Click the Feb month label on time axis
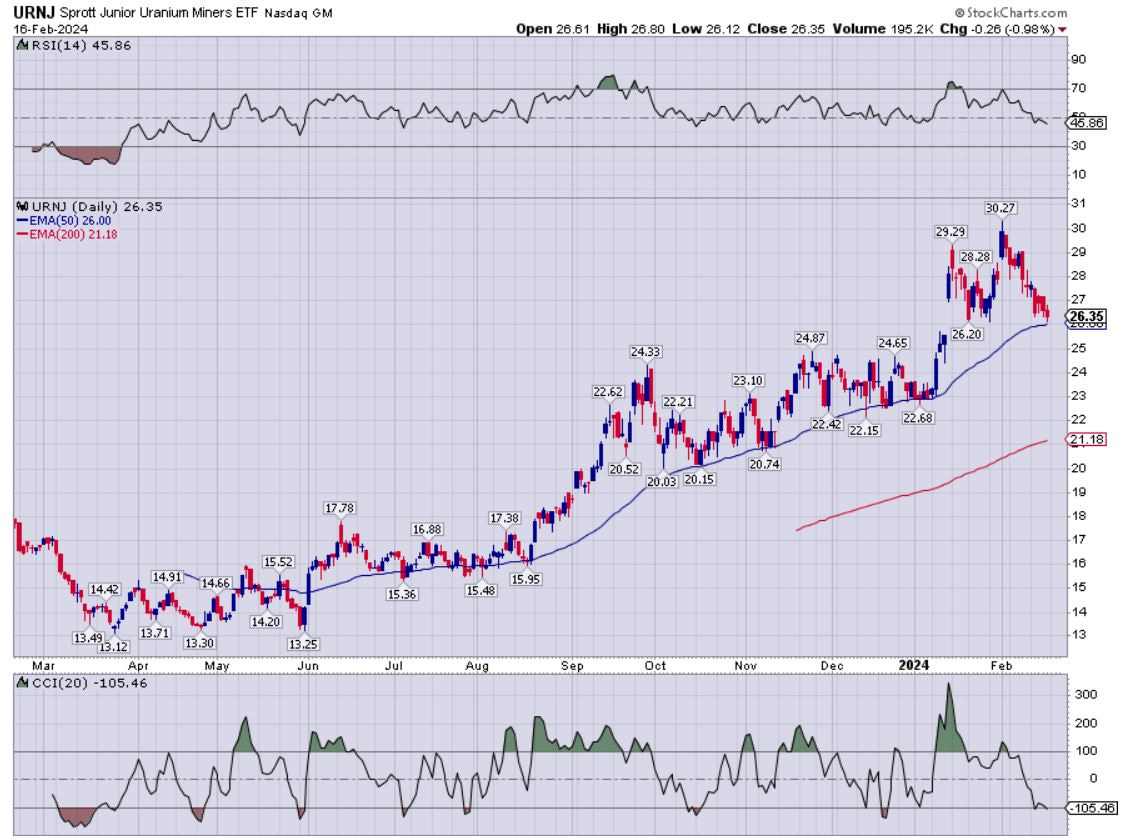1136x836 pixels. coord(1001,666)
